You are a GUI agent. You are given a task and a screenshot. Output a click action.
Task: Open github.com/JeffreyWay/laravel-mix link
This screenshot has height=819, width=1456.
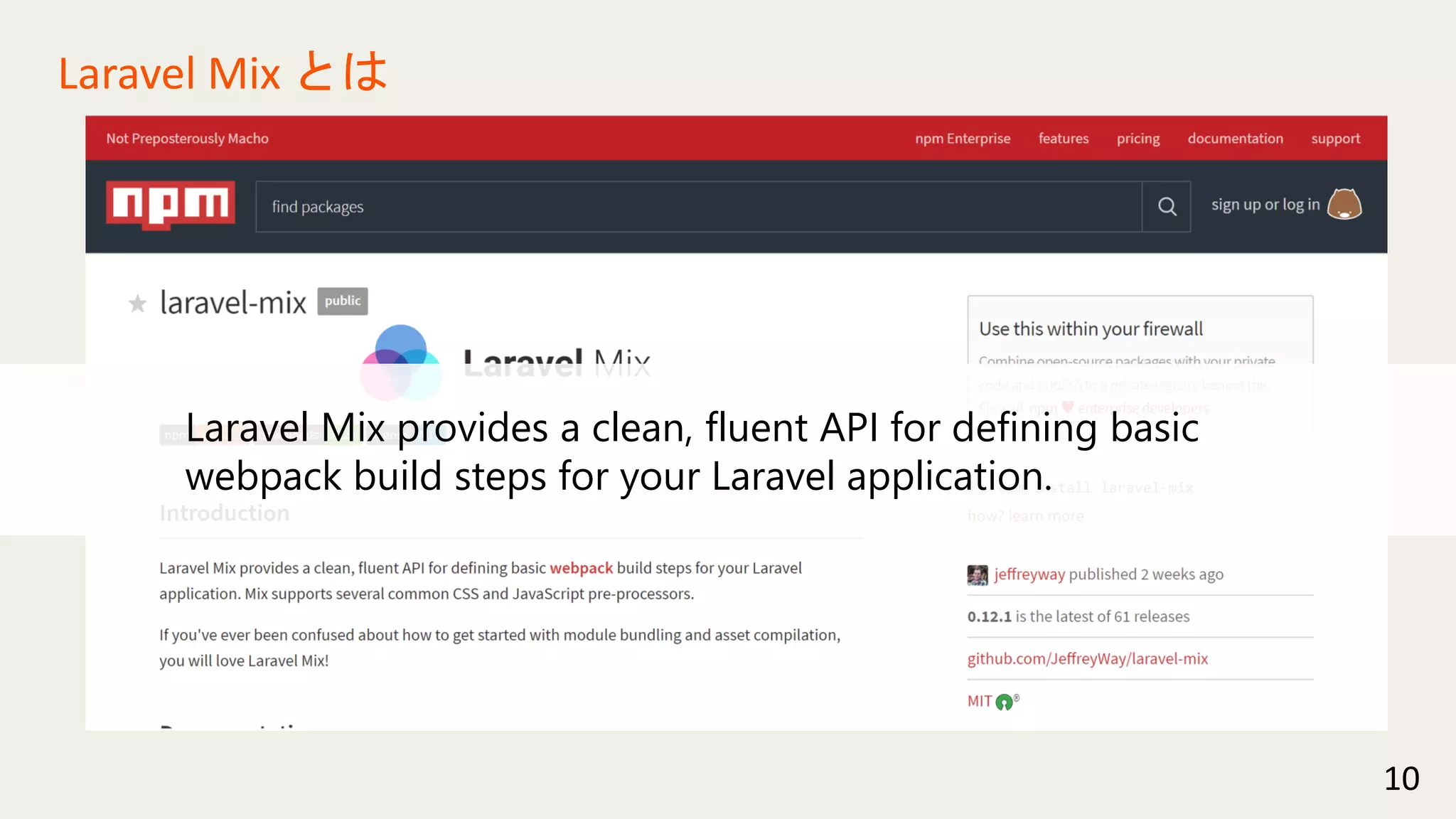1088,659
